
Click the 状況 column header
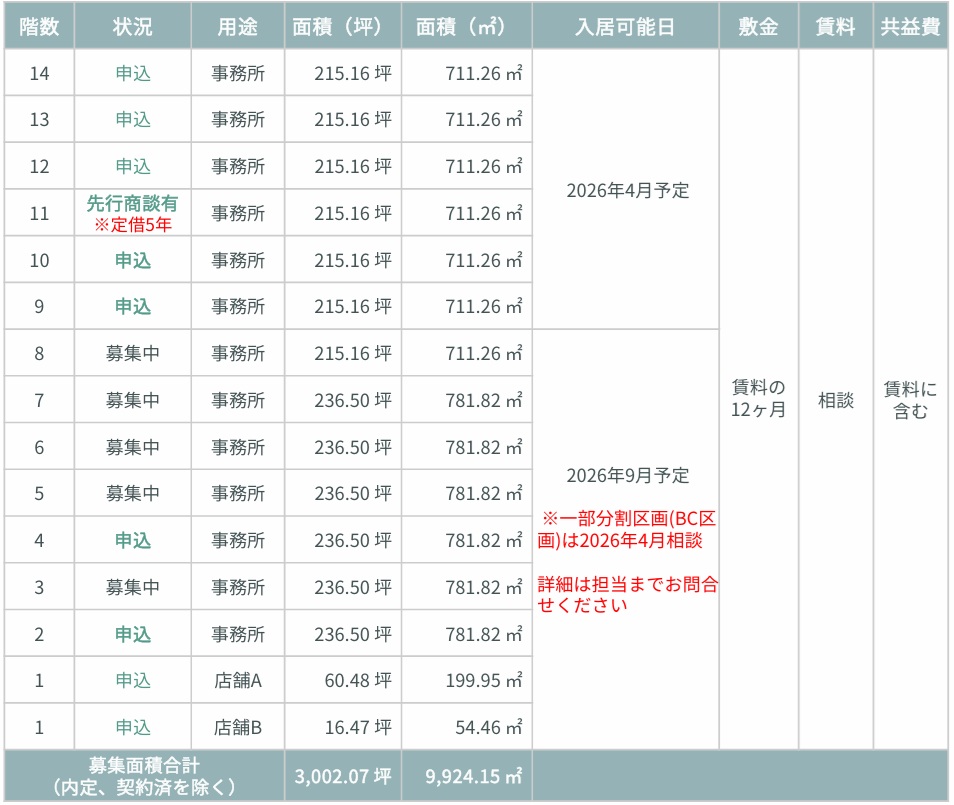133,27
